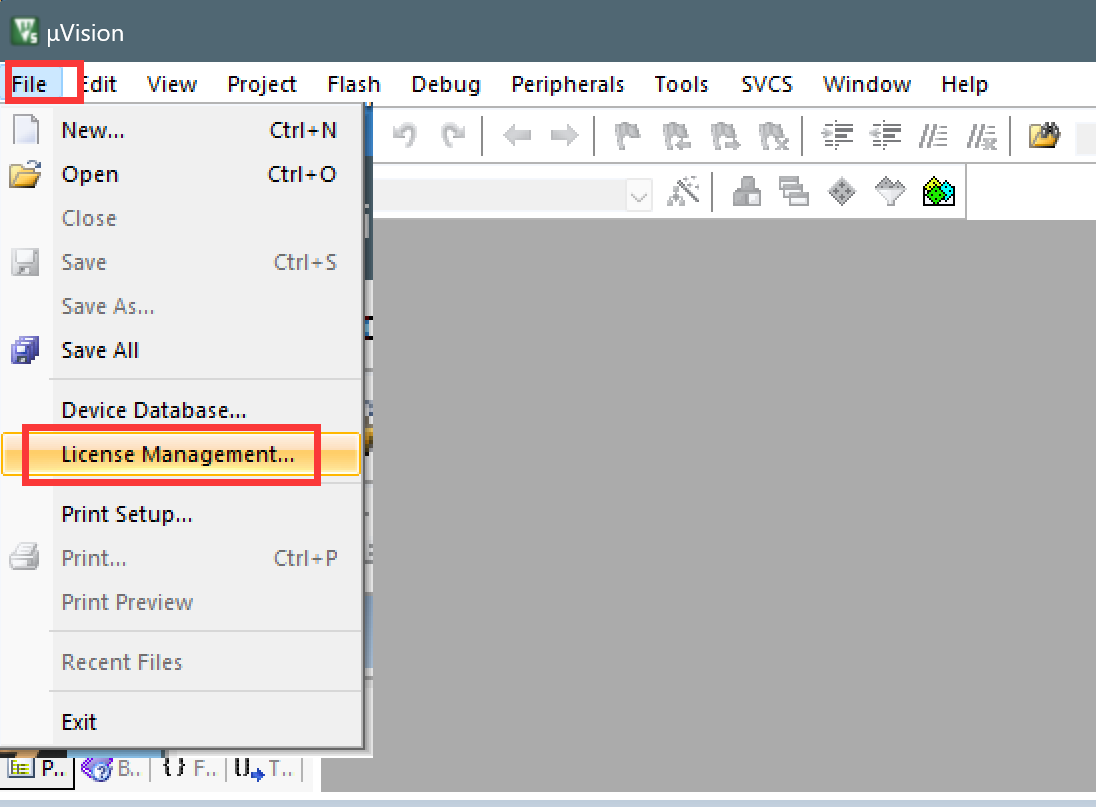Click the Indent selection icon

(x=837, y=136)
